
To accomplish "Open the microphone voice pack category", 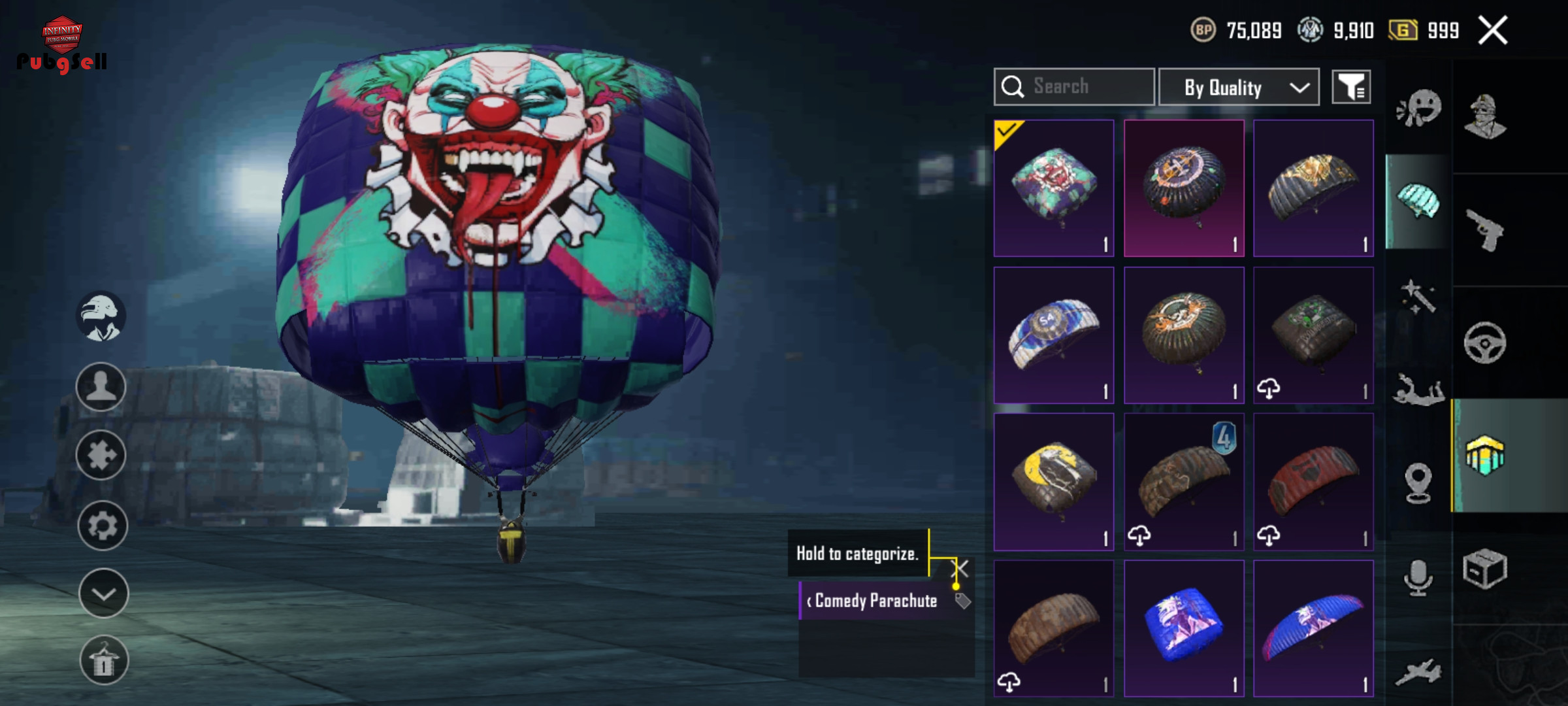I will pyautogui.click(x=1418, y=577).
